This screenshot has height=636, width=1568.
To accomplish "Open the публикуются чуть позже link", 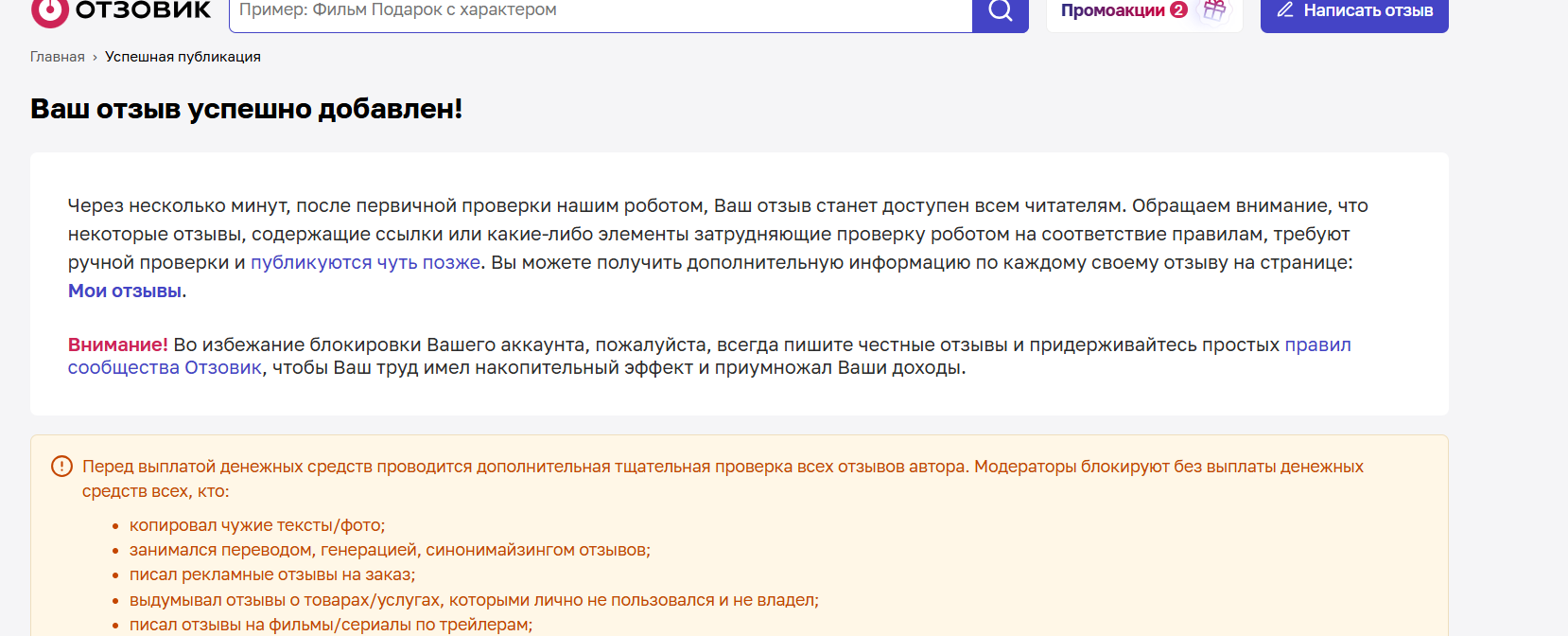I will tap(366, 262).
